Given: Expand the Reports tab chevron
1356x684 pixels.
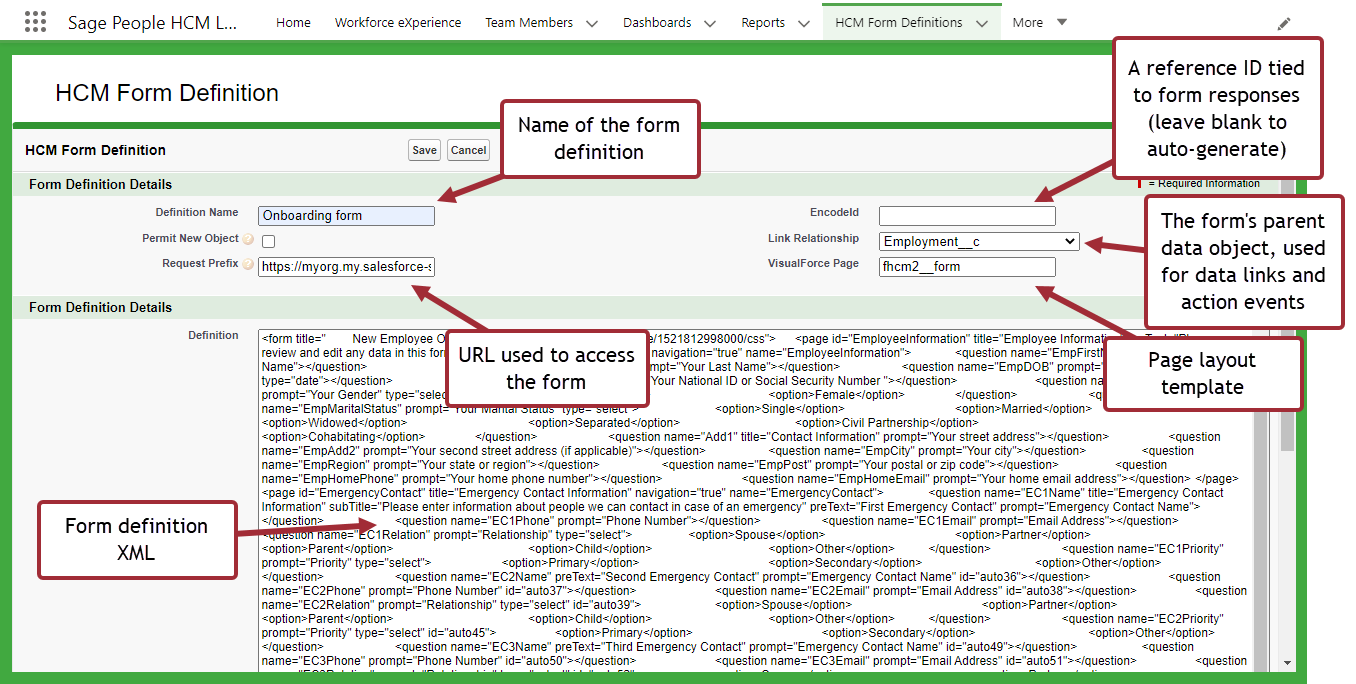Looking at the screenshot, I should (804, 23).
